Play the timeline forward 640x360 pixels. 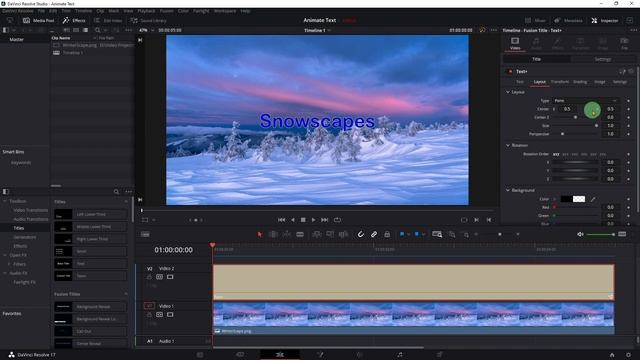[313, 220]
